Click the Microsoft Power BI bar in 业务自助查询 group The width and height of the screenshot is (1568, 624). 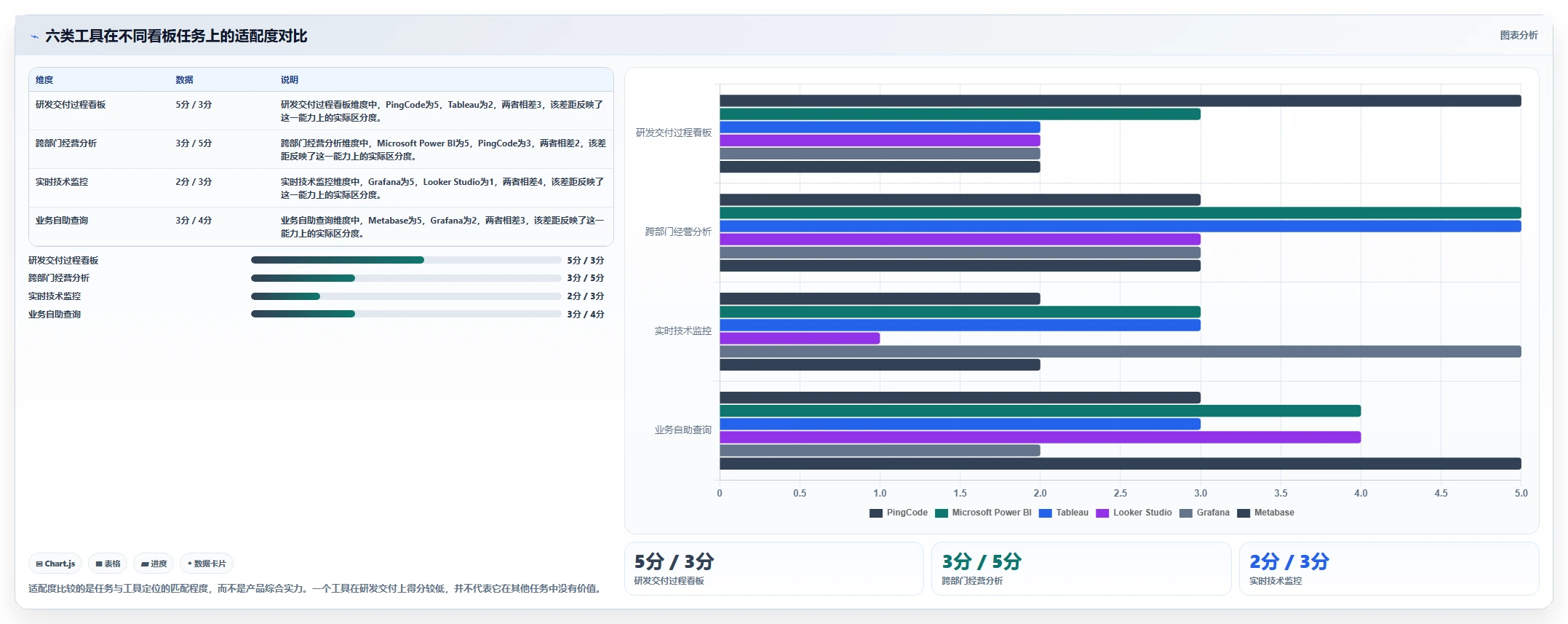[x=1040, y=411]
